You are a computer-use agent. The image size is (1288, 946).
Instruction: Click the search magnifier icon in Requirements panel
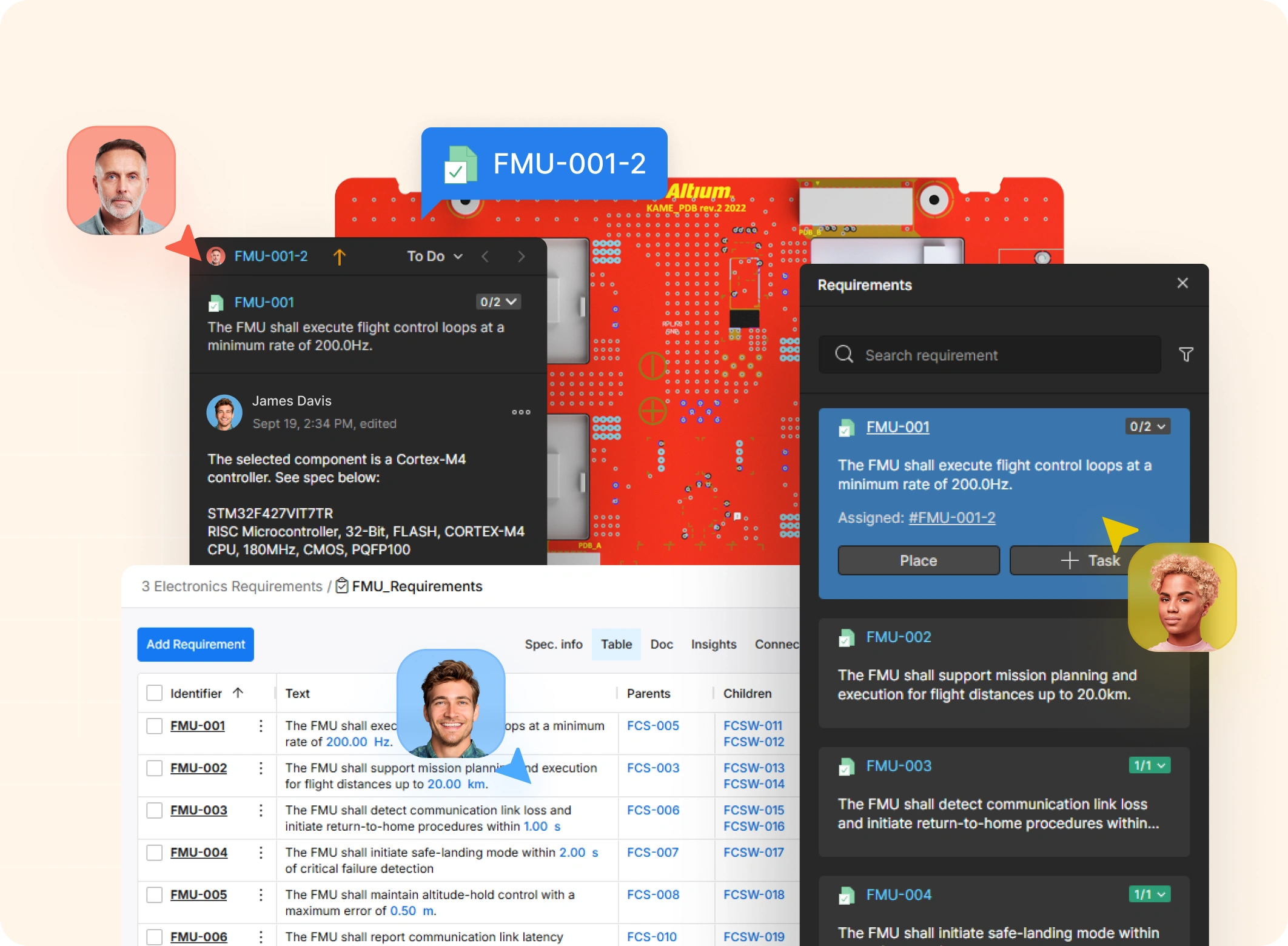tap(844, 354)
